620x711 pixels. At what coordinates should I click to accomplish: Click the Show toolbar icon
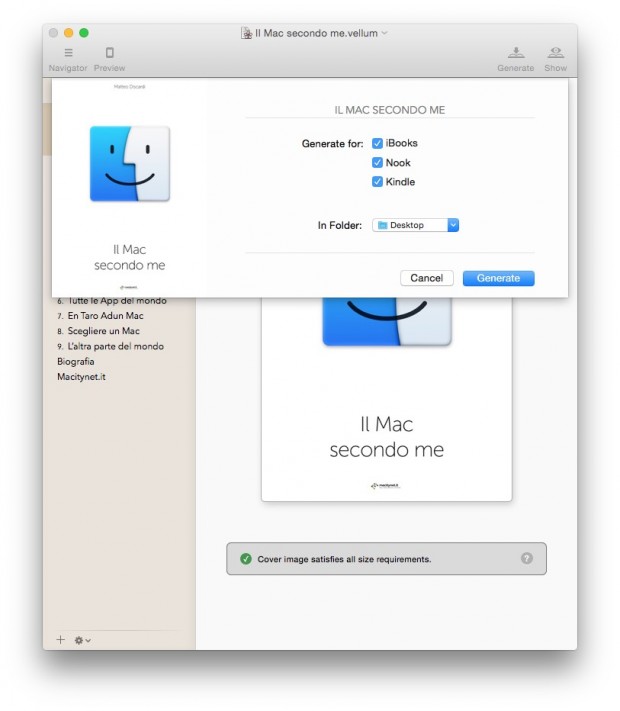556,53
